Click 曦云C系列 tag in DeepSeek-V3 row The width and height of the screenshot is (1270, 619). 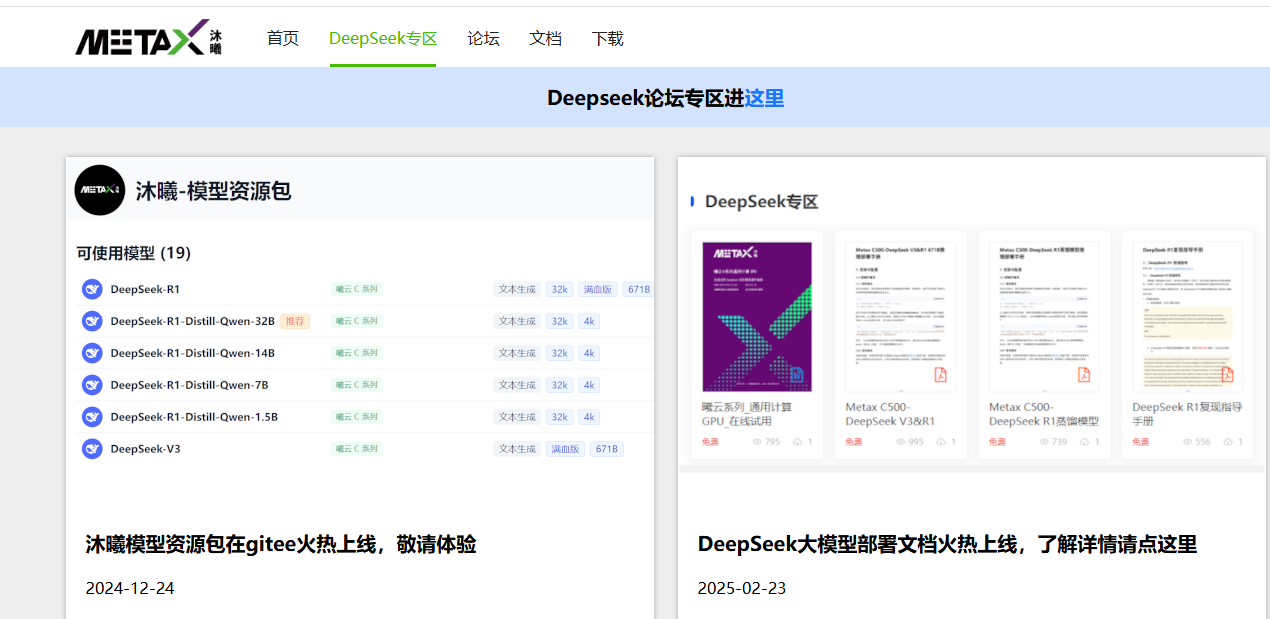pos(357,449)
